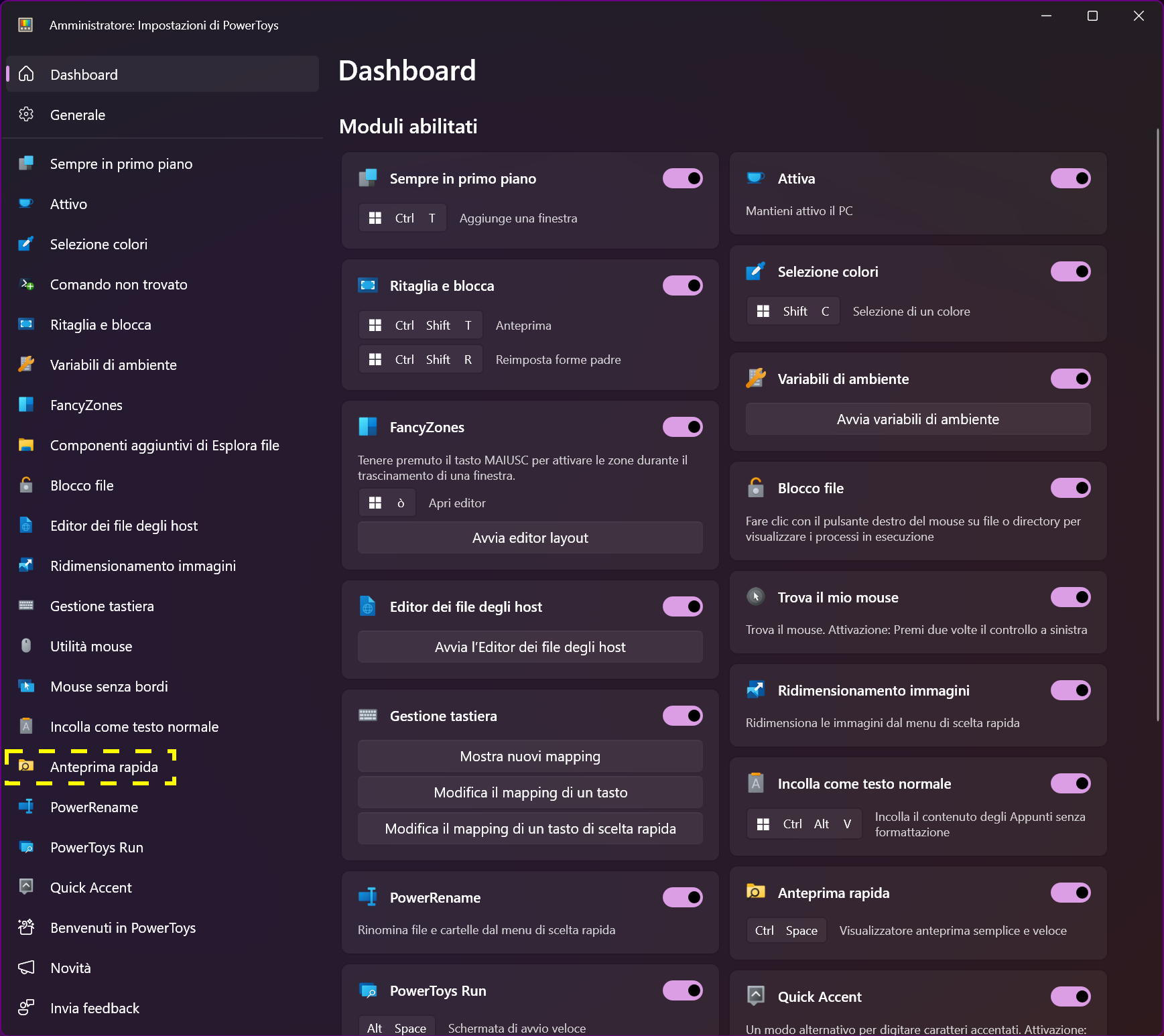Select PowerToys Run in navigation
Viewport: 1164px width, 1036px height.
(162, 847)
